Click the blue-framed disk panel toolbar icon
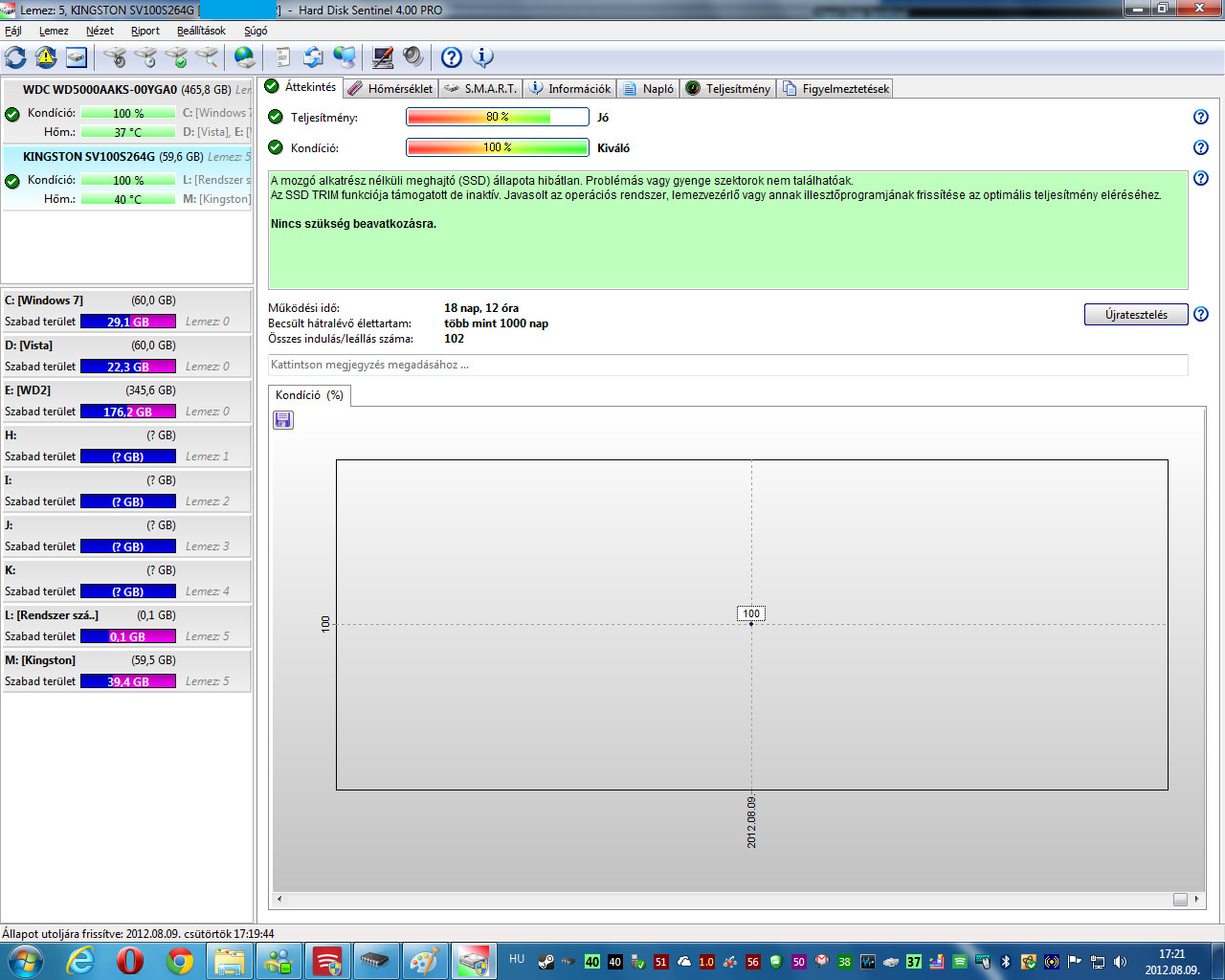This screenshot has width=1225, height=980. point(77,57)
